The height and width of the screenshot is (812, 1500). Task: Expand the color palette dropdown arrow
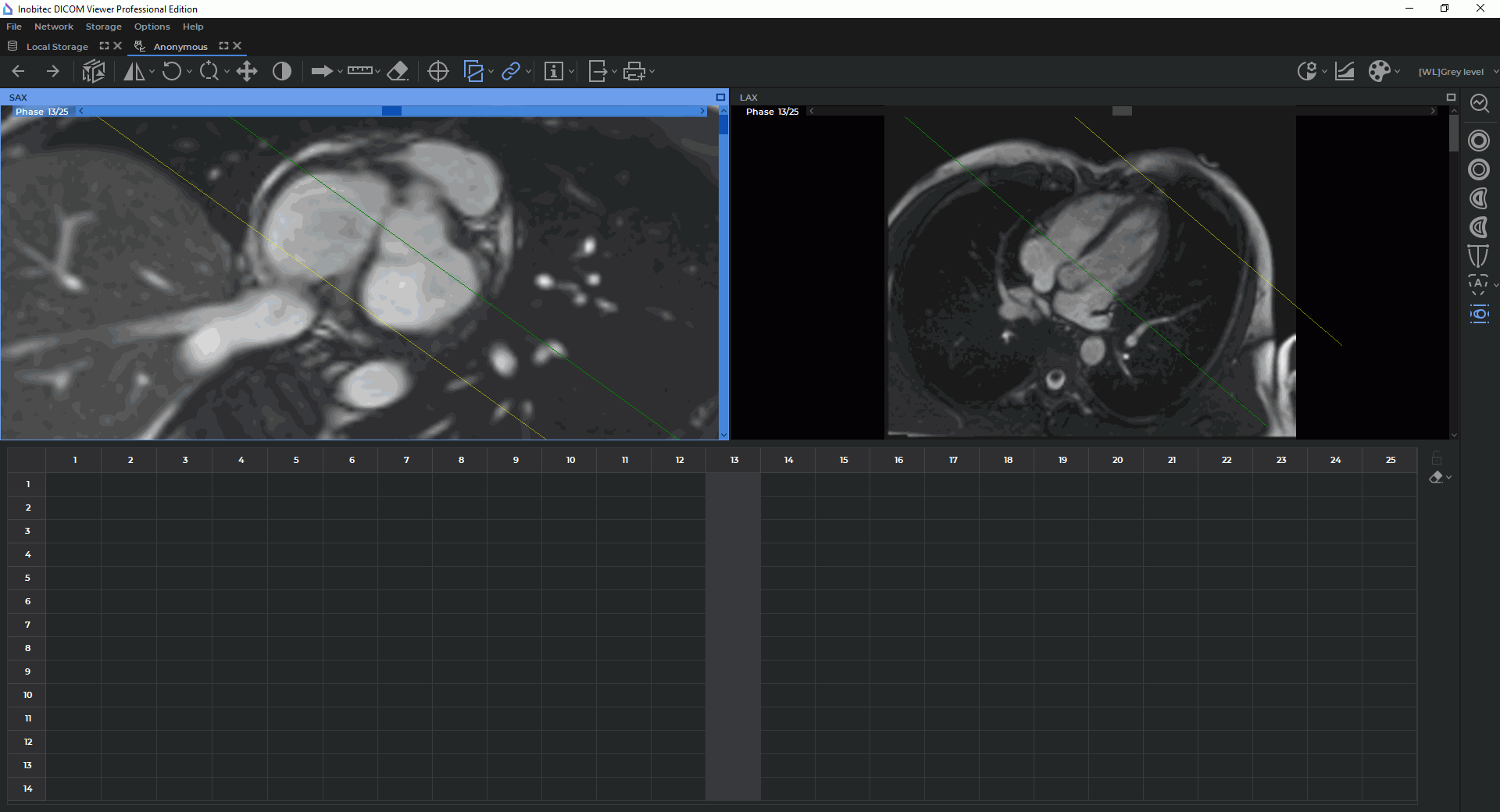pos(1398,72)
